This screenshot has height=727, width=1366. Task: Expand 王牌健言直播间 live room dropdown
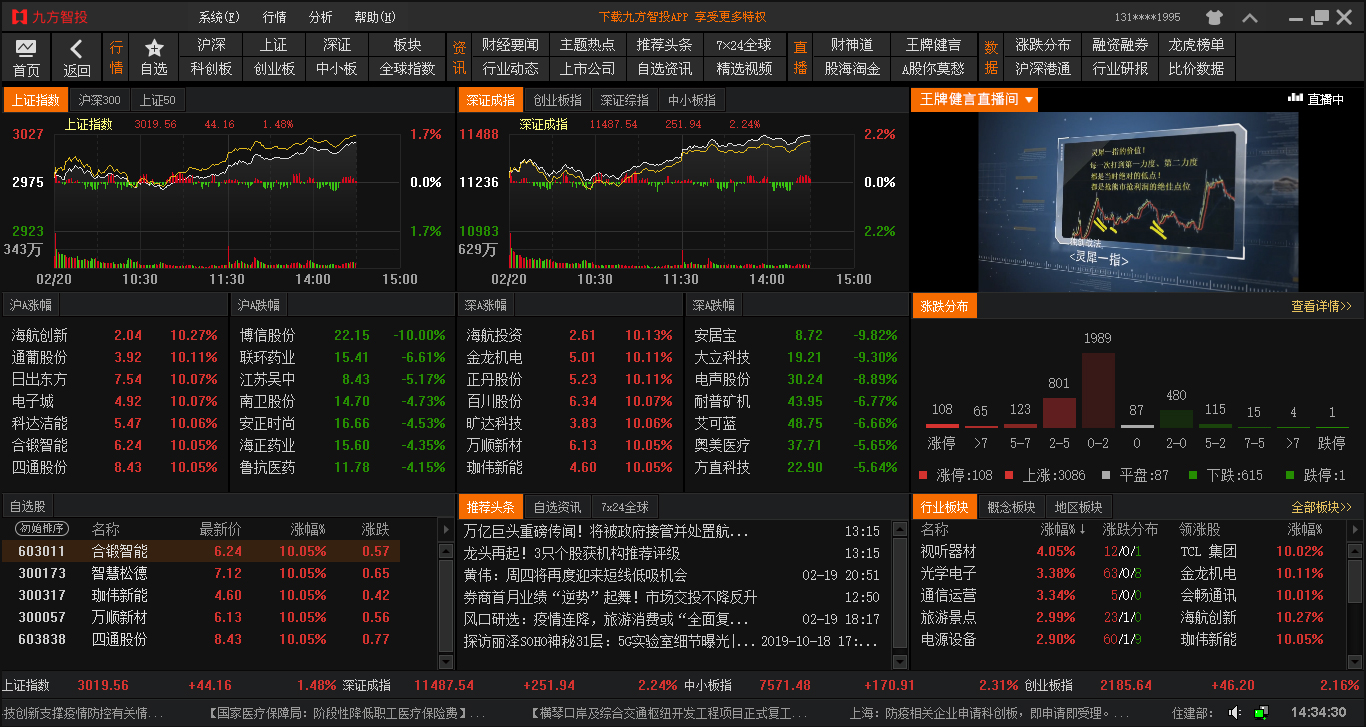[1029, 99]
